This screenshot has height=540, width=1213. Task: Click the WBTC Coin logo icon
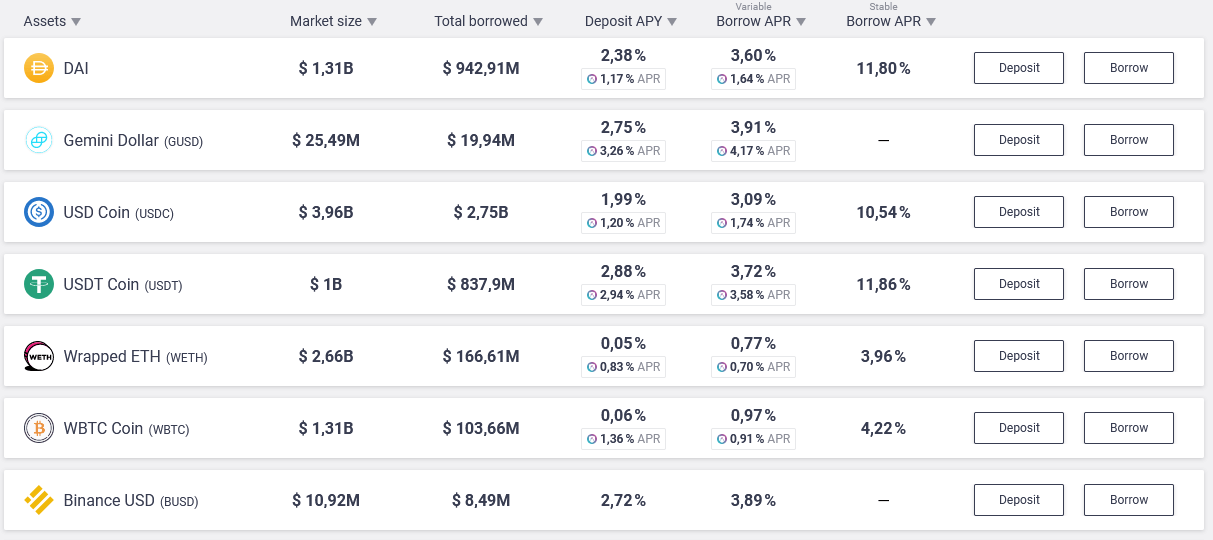coord(39,428)
